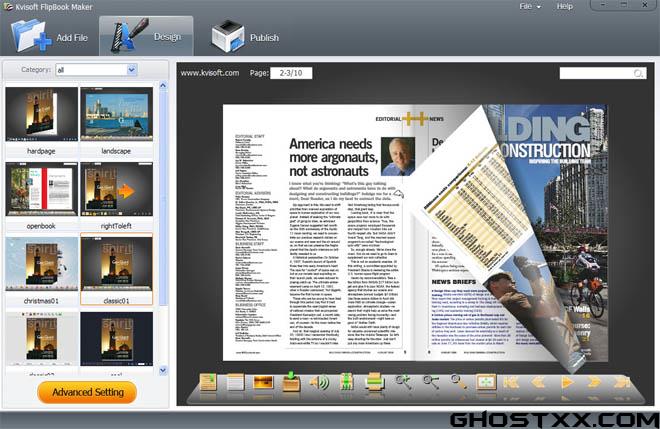Click the Kvisoft FlipBook Maker title icon

click(x=8, y=6)
